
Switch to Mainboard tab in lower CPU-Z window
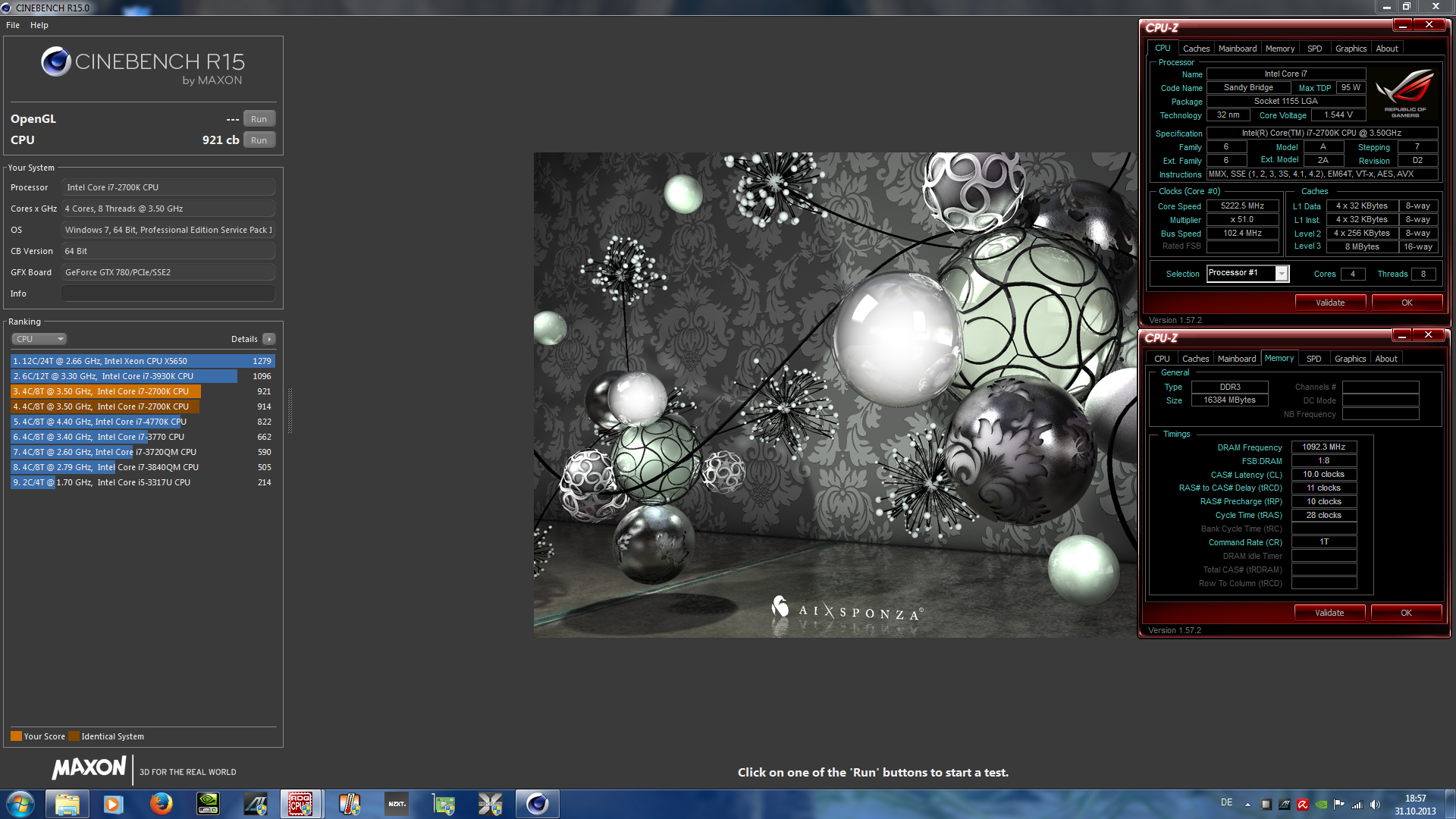tap(1237, 359)
